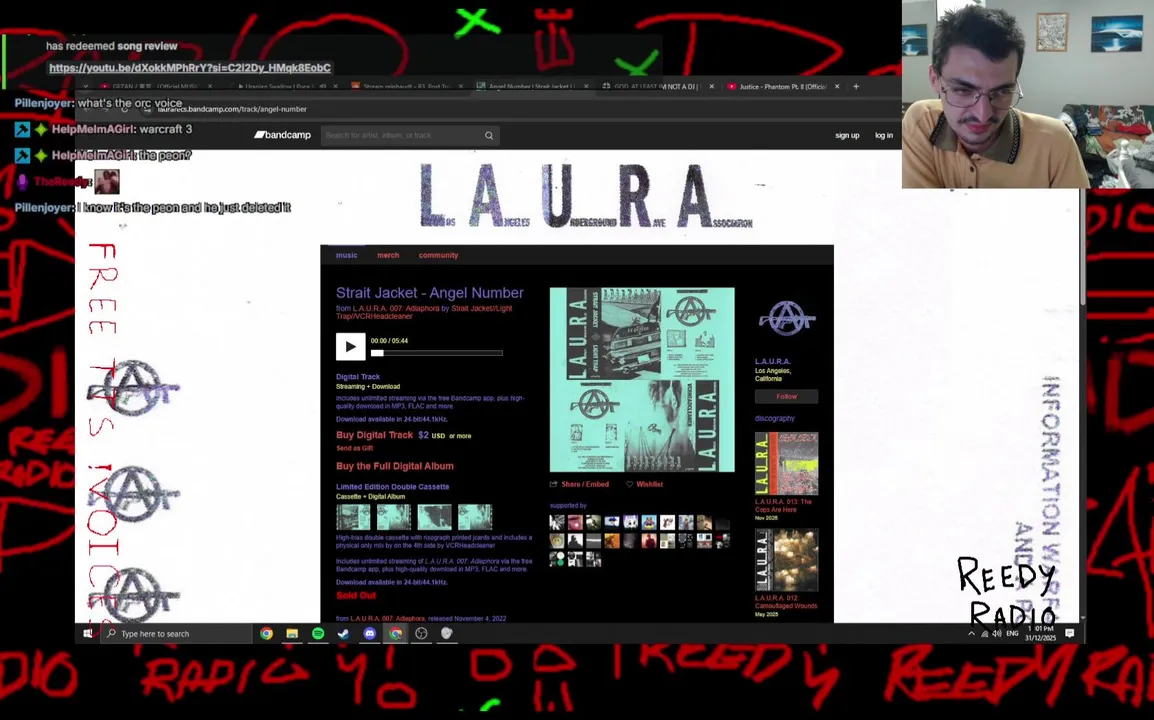Focus the artist, album, or track search field
This screenshot has height=720, width=1154.
pos(403,135)
